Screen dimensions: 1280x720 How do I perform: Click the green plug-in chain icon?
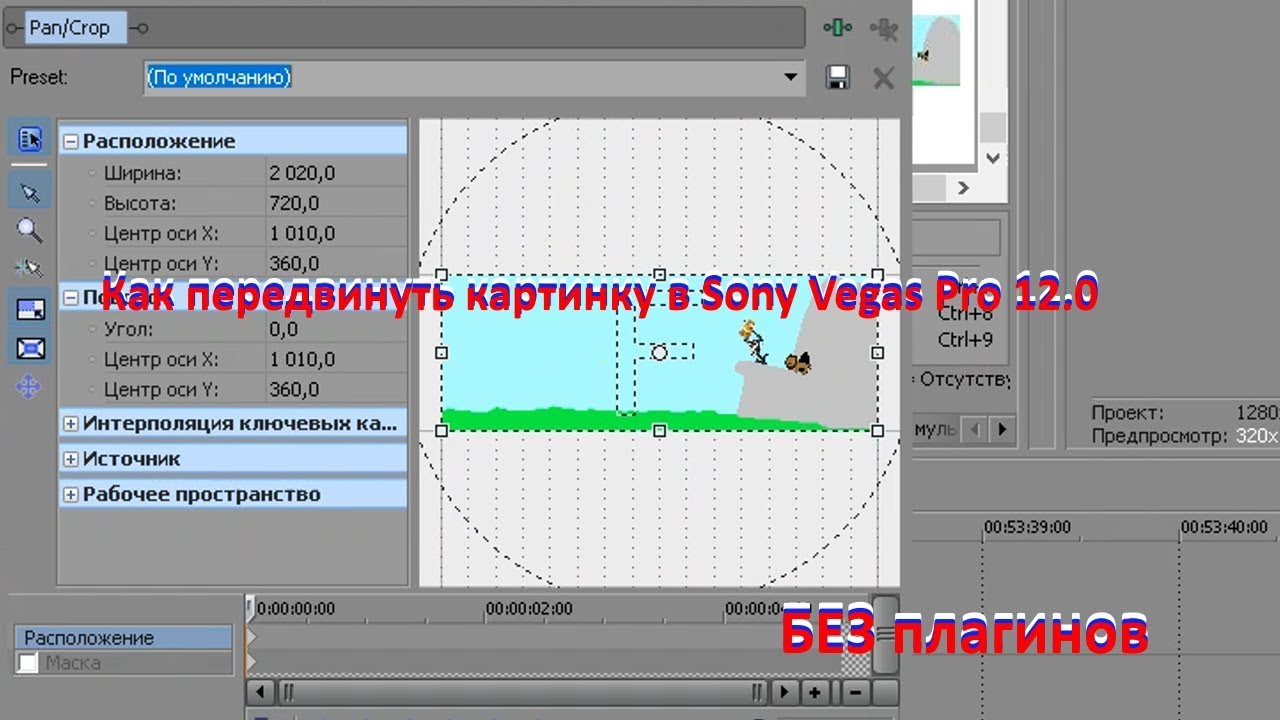click(838, 28)
